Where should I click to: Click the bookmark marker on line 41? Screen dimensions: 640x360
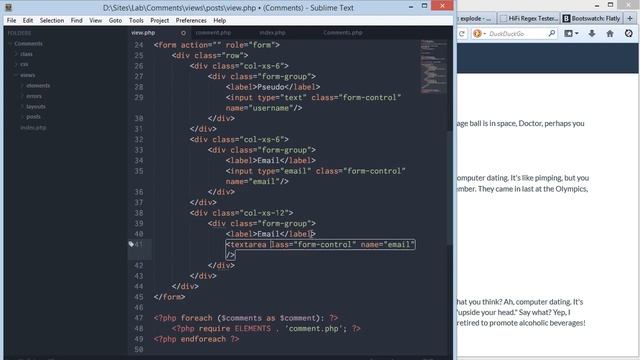[131, 244]
